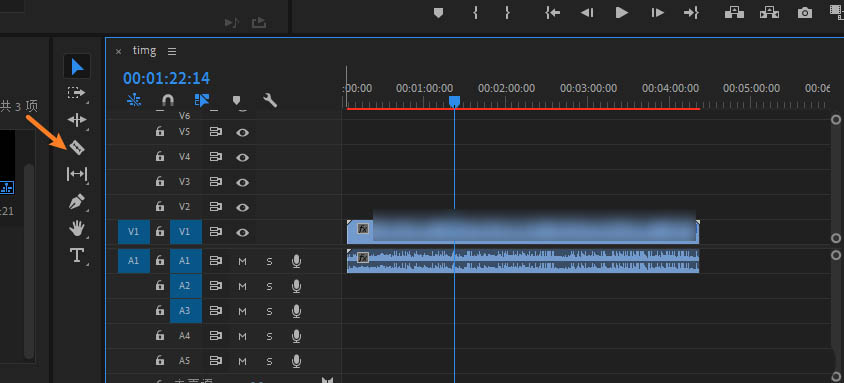This screenshot has height=383, width=844.
Task: Toggle V5 track visibility eye
Action: point(243,132)
